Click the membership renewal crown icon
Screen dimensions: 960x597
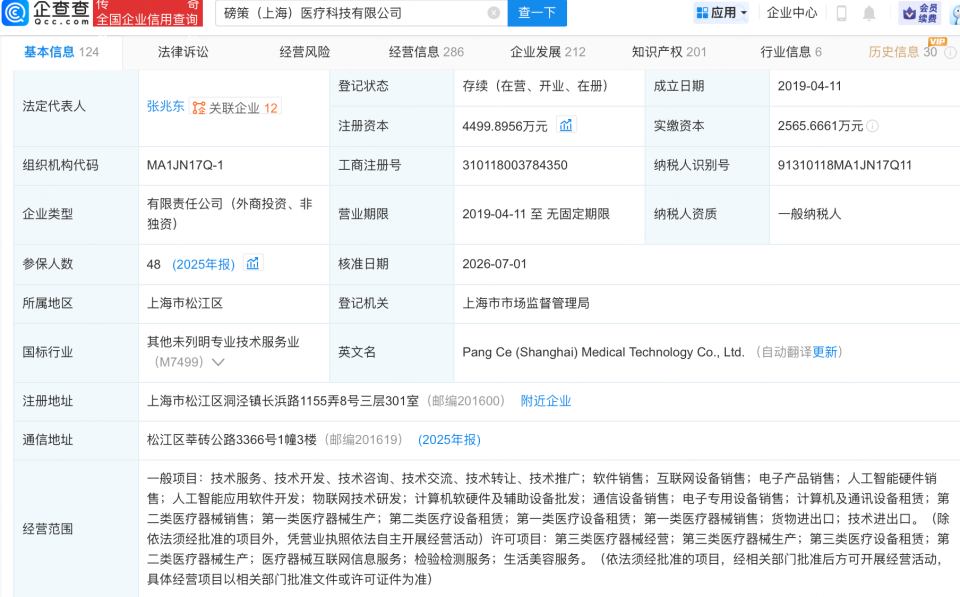[910, 13]
